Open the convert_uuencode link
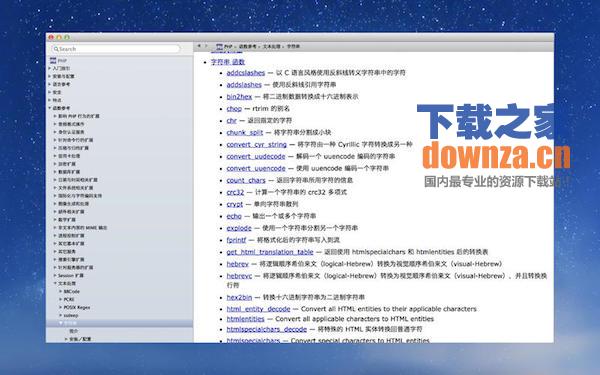 point(256,168)
